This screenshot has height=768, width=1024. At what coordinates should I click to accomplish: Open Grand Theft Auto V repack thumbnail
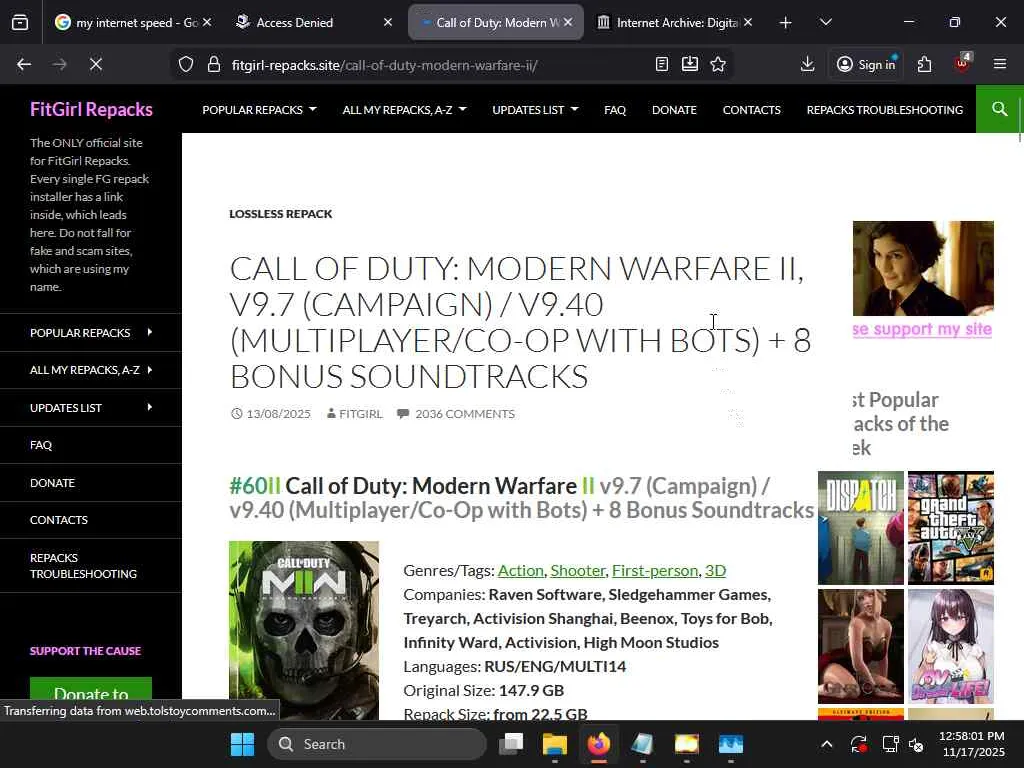951,528
